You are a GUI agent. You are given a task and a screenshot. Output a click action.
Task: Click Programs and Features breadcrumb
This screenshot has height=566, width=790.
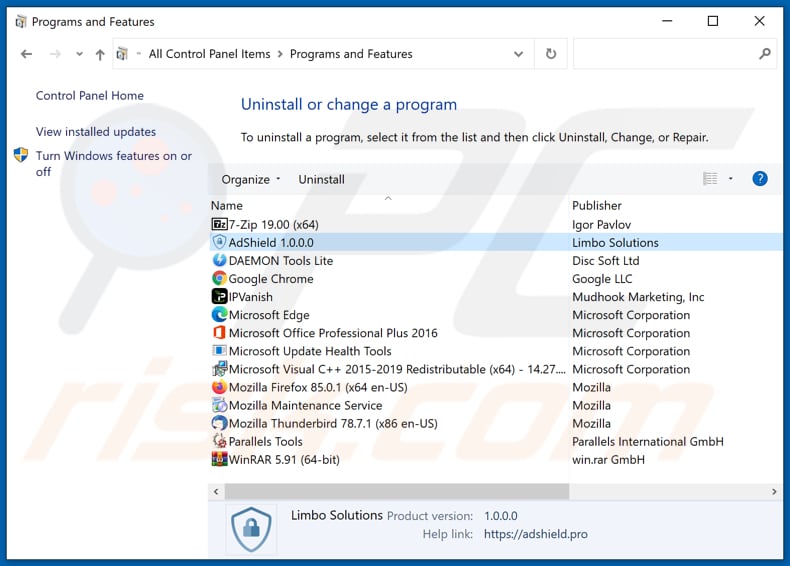(x=351, y=54)
